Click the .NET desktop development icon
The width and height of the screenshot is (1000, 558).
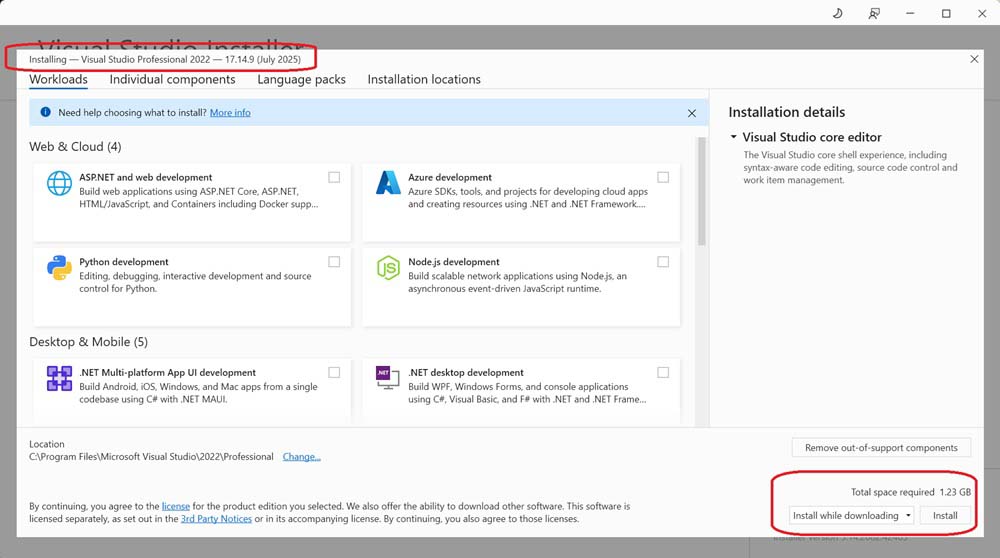(x=387, y=378)
